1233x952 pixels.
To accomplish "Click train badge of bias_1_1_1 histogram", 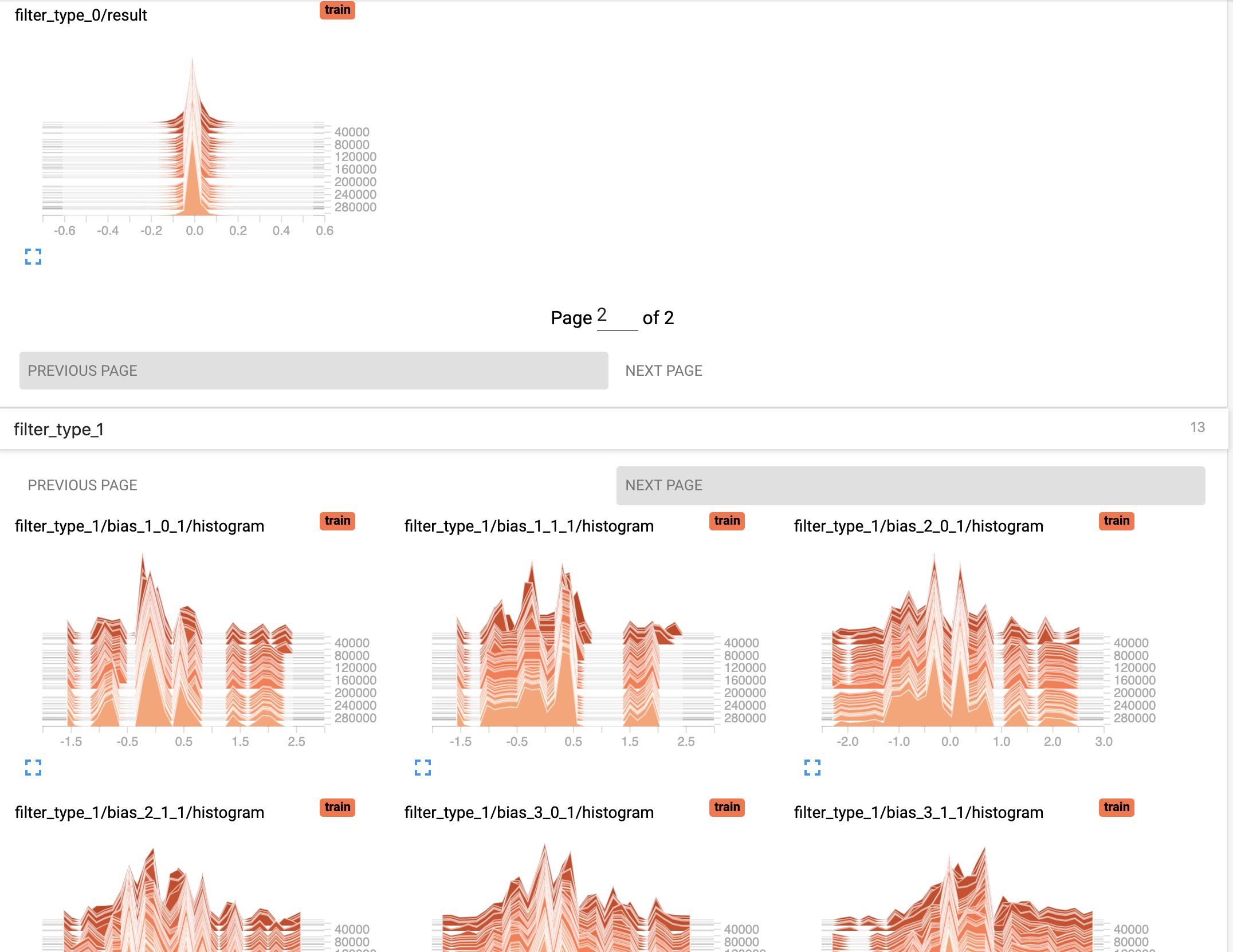I will click(x=727, y=521).
